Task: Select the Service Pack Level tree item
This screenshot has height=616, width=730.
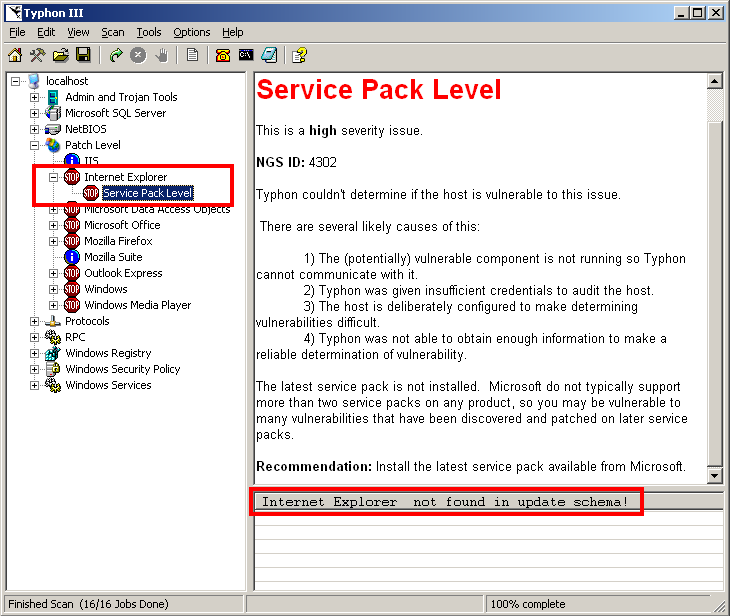Action: (148, 193)
